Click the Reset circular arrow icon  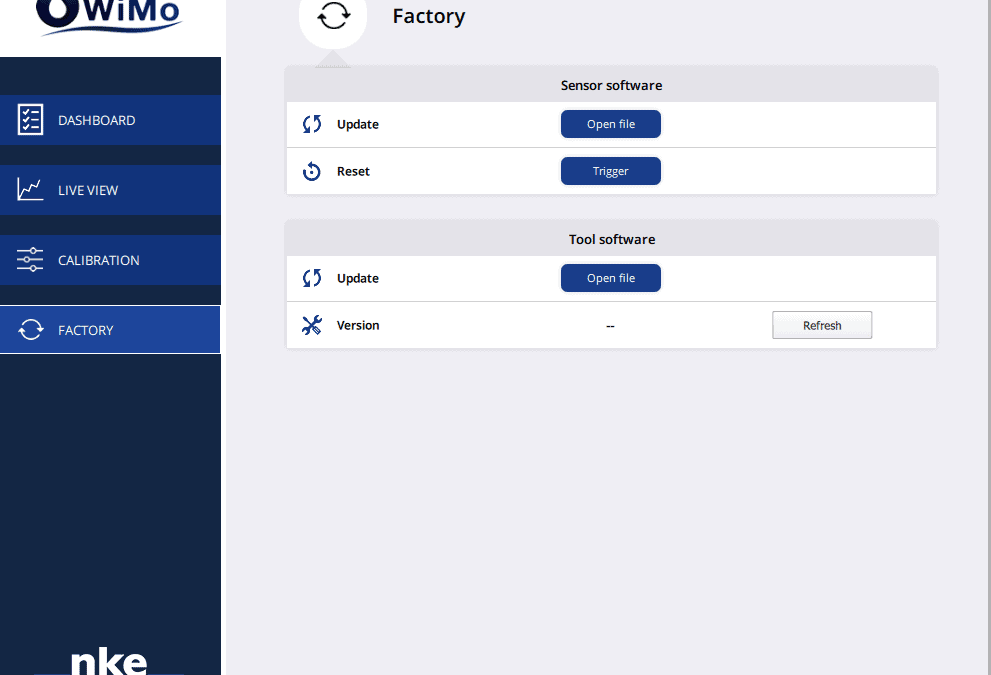312,171
